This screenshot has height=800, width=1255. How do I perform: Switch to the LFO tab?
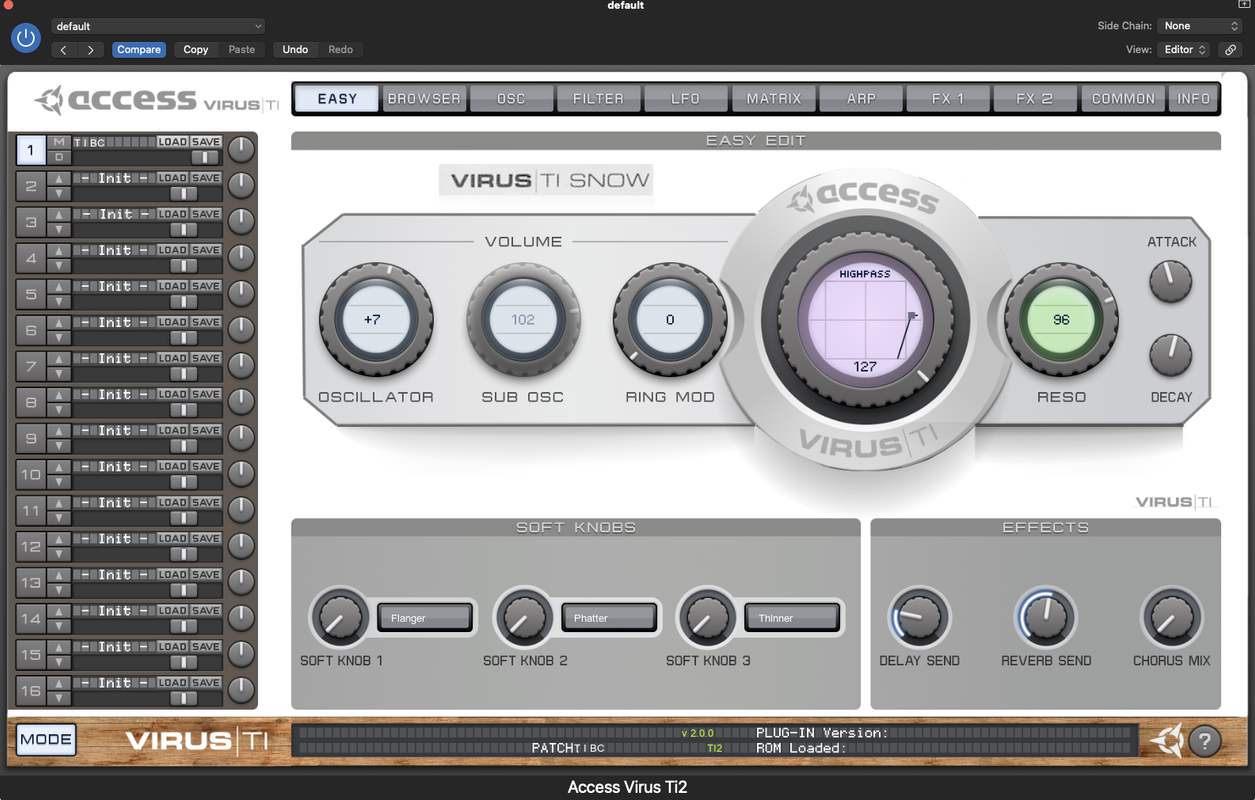(x=686, y=98)
